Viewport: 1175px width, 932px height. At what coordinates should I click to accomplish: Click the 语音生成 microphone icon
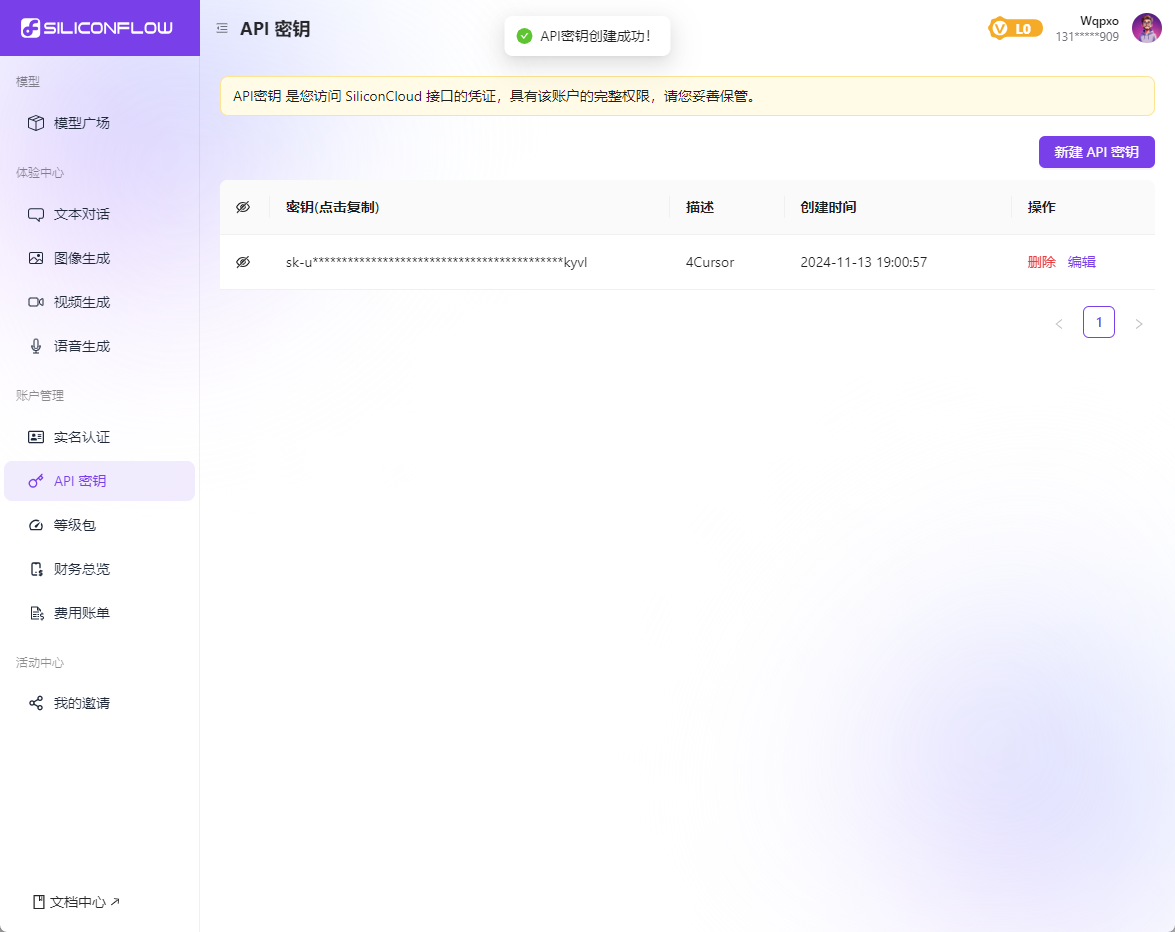coord(36,346)
